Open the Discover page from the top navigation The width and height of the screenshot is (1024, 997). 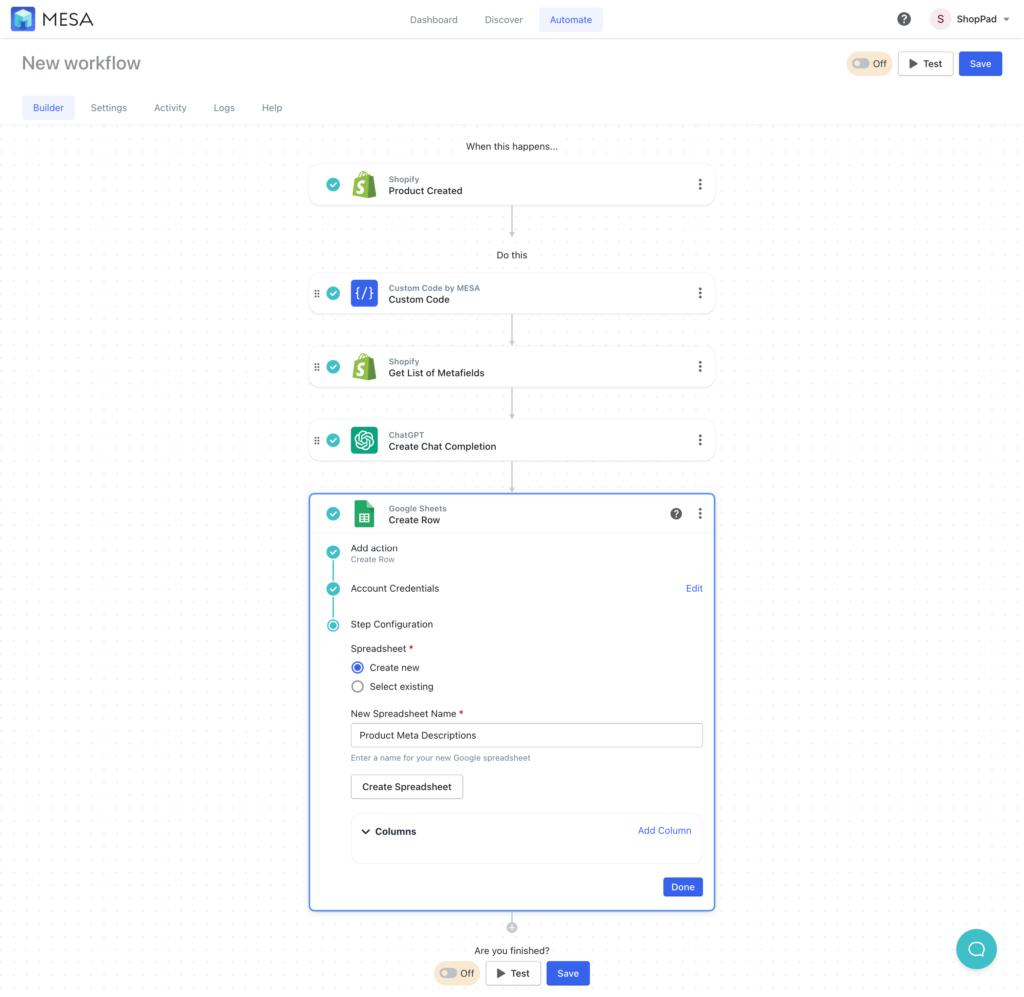pyautogui.click(x=503, y=19)
